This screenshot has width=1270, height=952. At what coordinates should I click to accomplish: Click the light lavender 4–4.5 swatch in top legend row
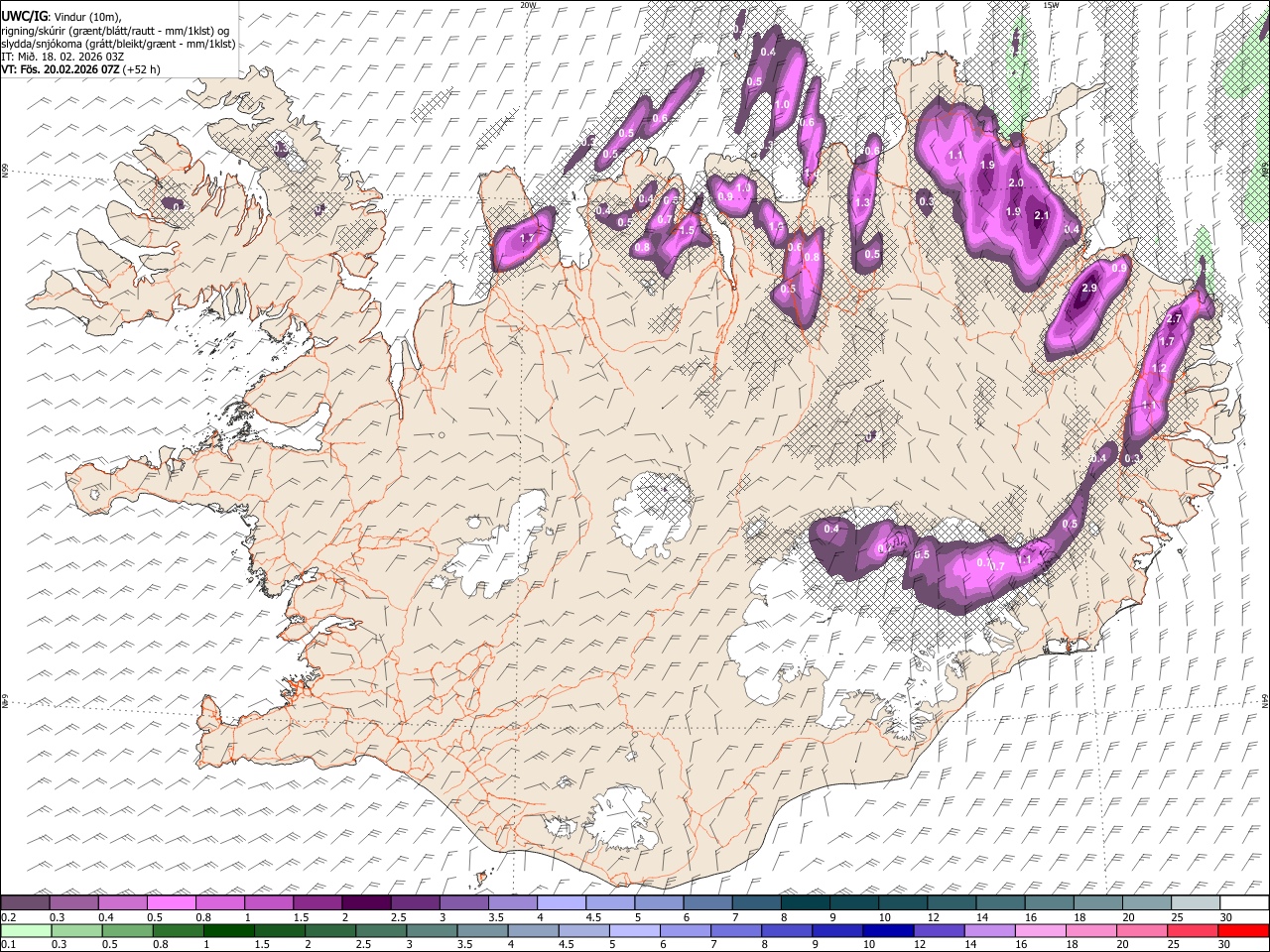(562, 902)
